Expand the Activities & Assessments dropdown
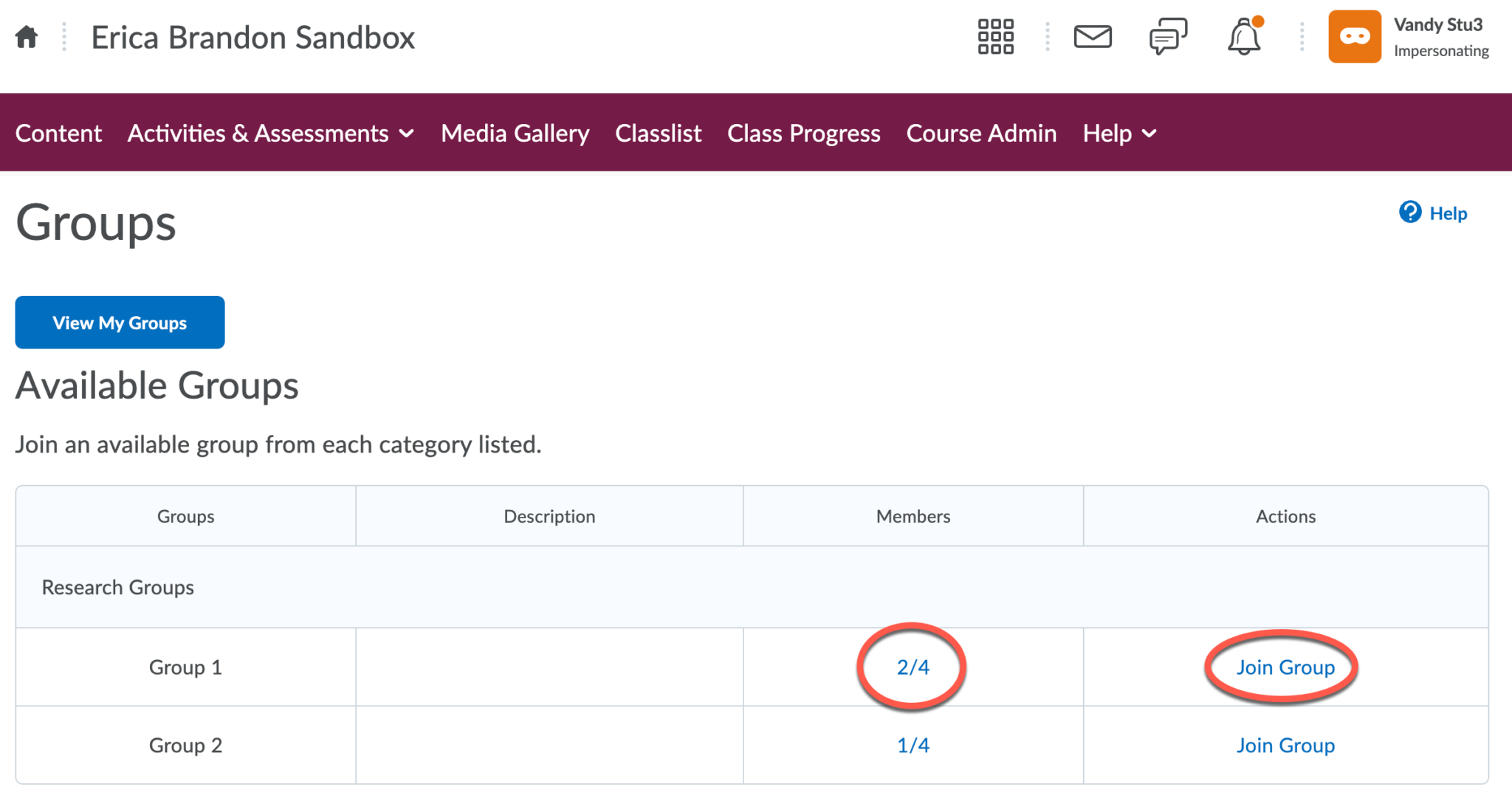This screenshot has width=1512, height=801. tap(260, 134)
